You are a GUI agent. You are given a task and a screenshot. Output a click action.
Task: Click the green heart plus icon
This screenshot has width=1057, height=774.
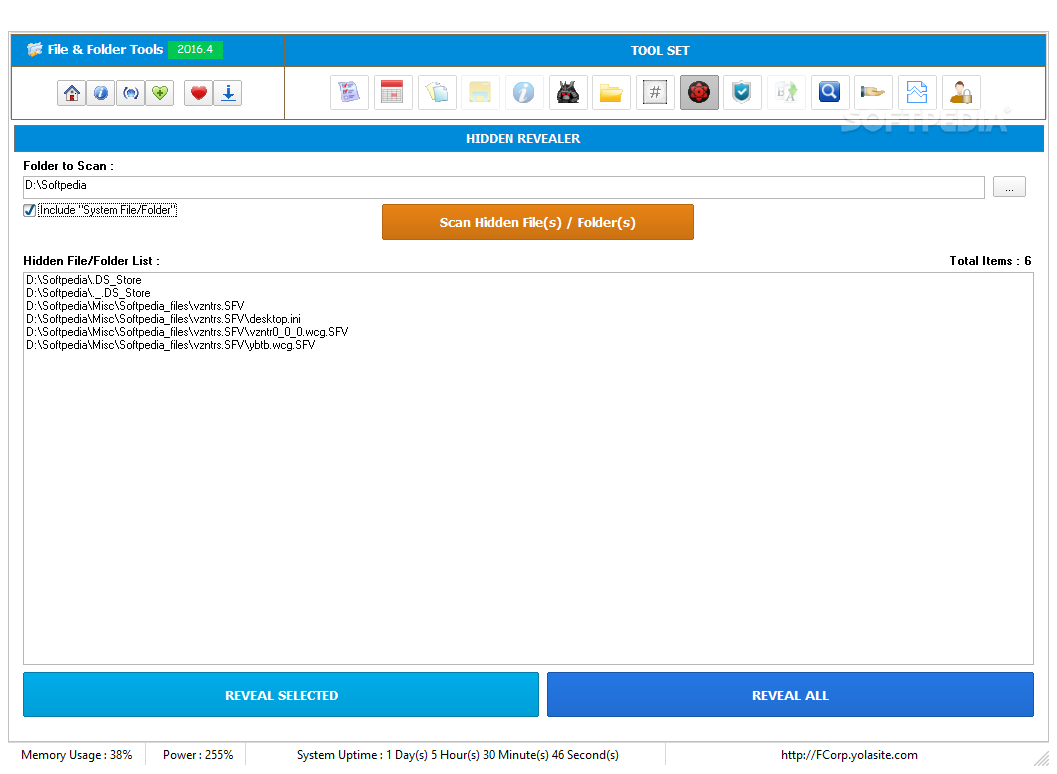click(x=160, y=93)
